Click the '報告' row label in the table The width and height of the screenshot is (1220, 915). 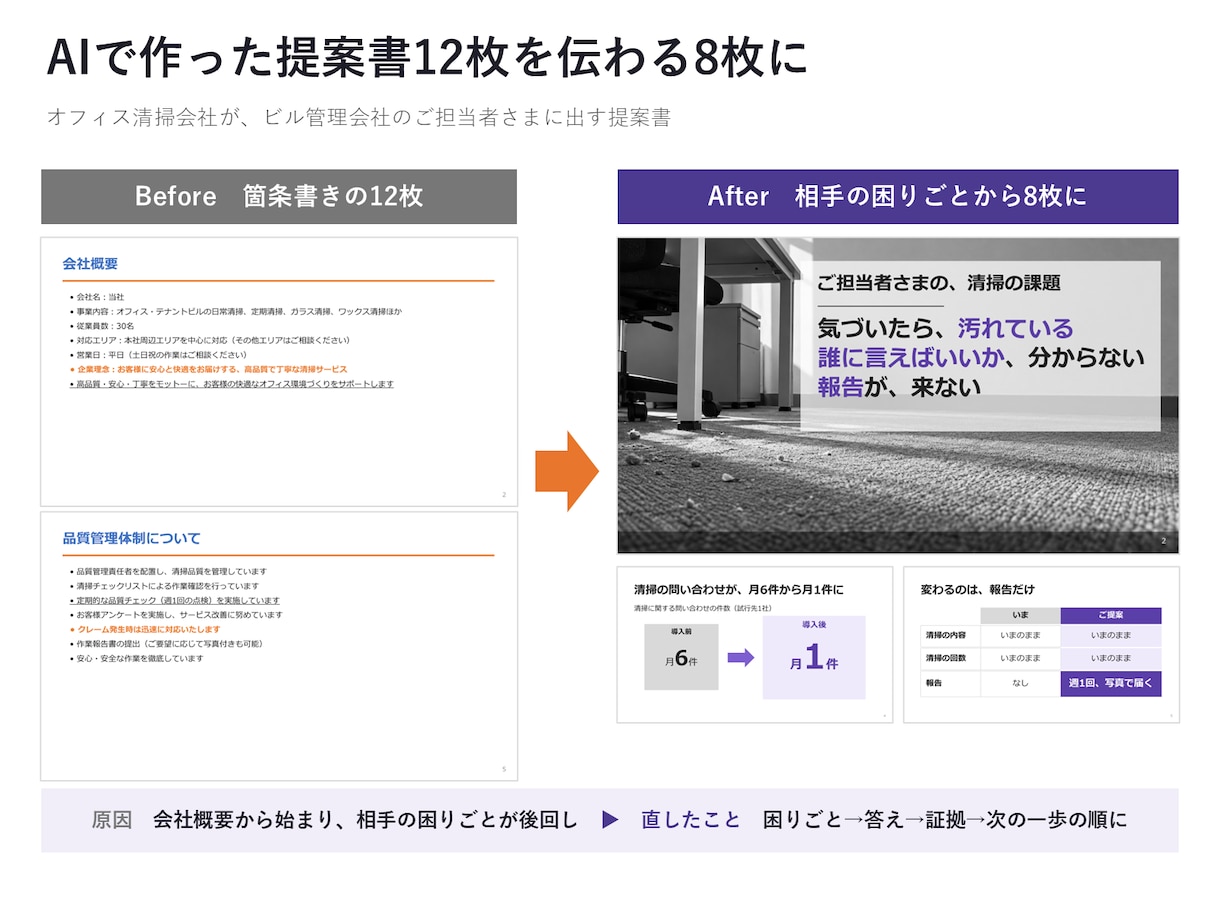pyautogui.click(x=934, y=684)
